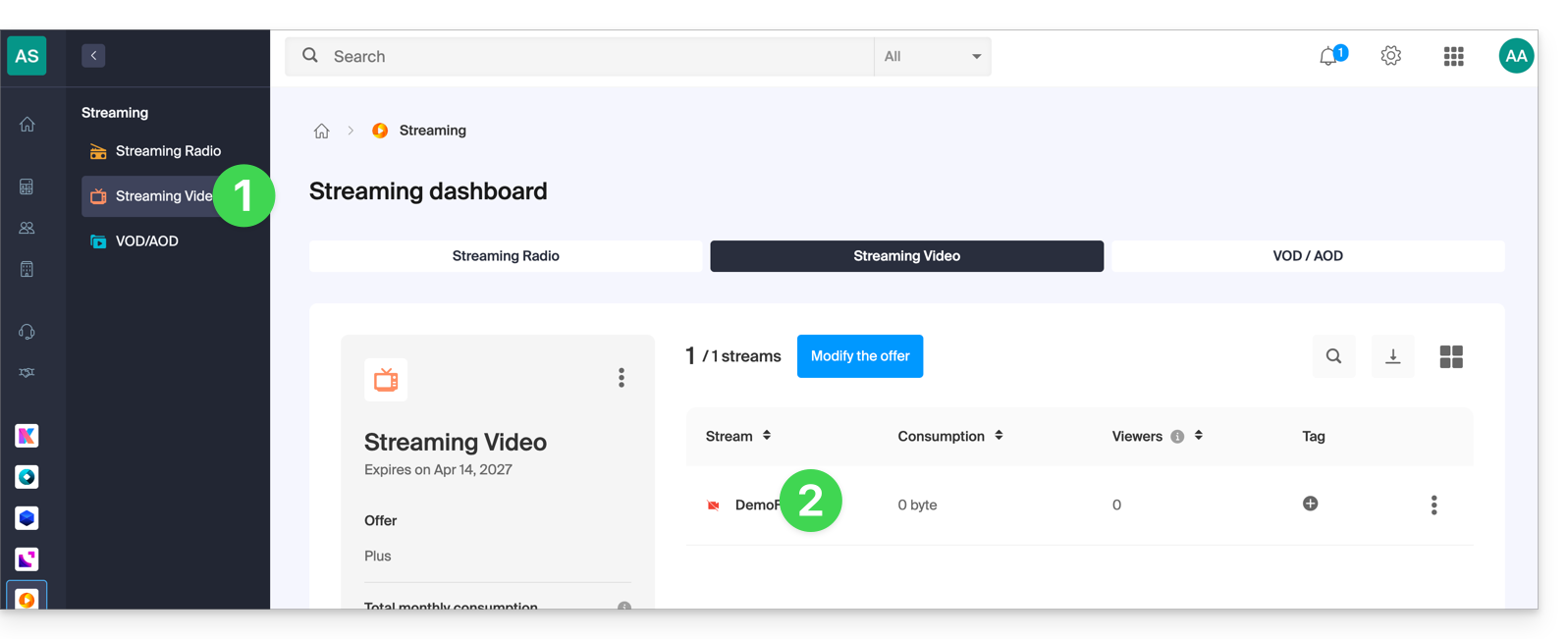Click the download streams list icon

(x=1392, y=356)
